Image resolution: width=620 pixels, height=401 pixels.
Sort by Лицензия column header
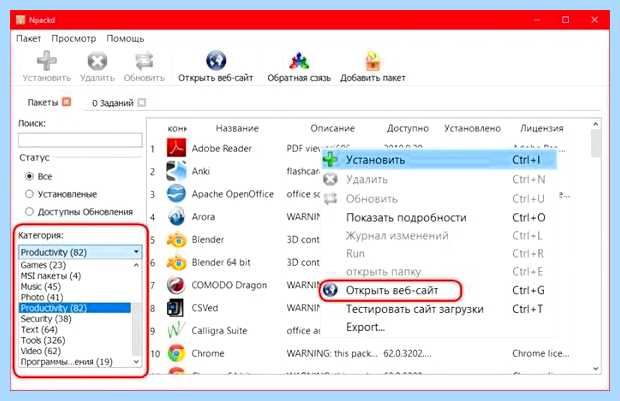pyautogui.click(x=542, y=128)
